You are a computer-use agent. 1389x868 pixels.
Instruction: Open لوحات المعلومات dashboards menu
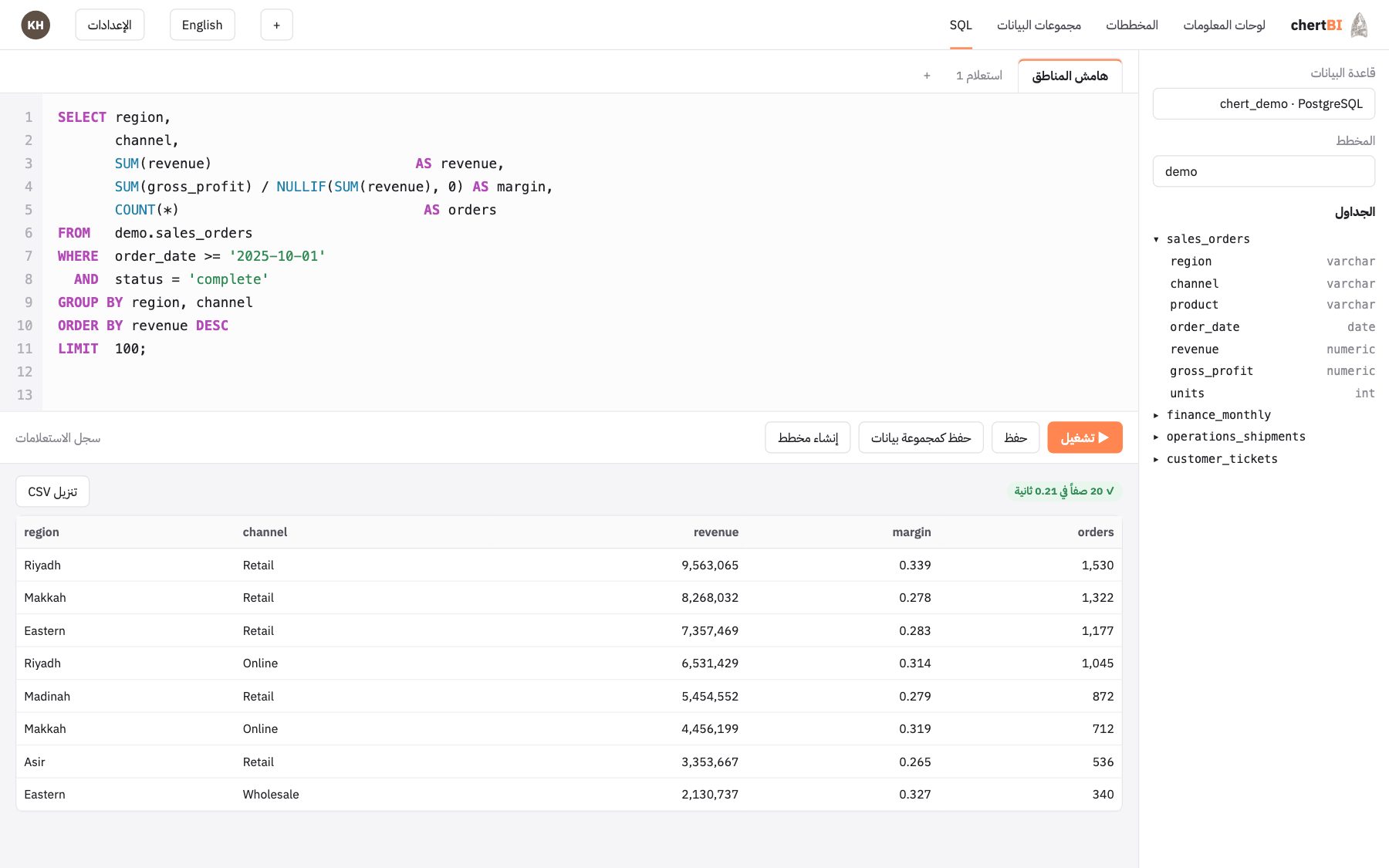click(1224, 25)
